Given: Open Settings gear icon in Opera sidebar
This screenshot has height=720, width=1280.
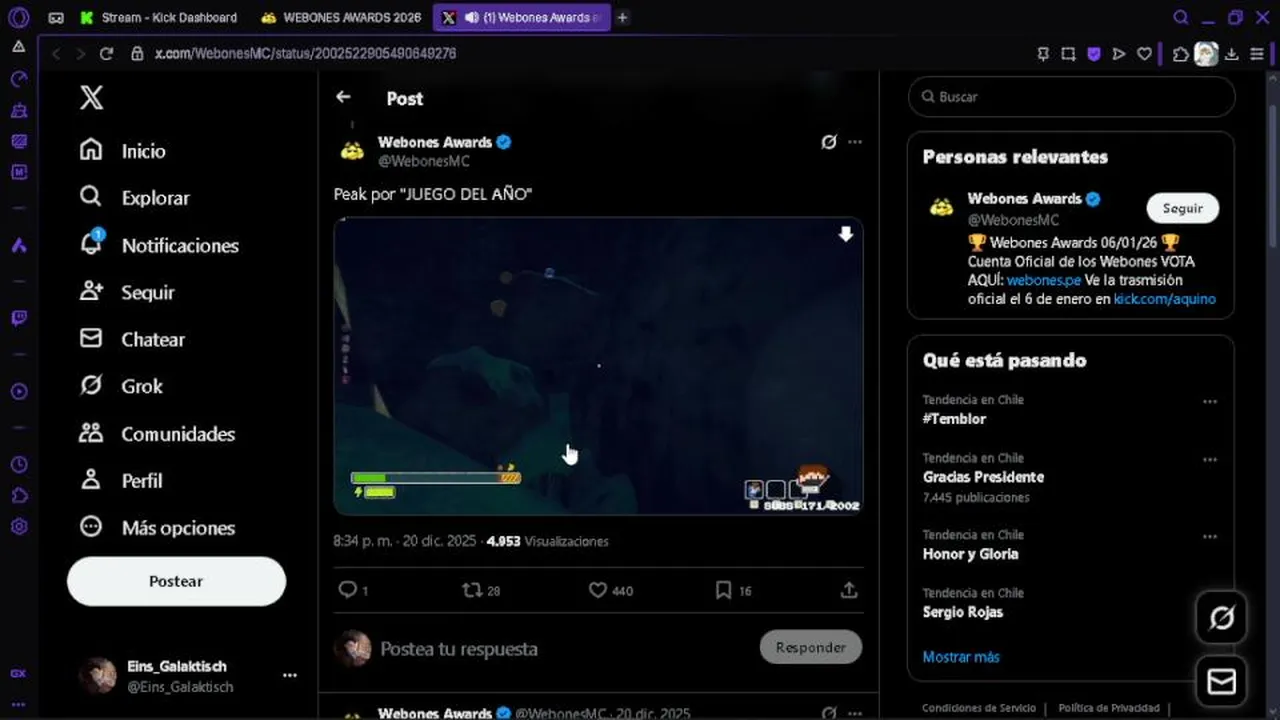Looking at the screenshot, I should click(x=18, y=526).
